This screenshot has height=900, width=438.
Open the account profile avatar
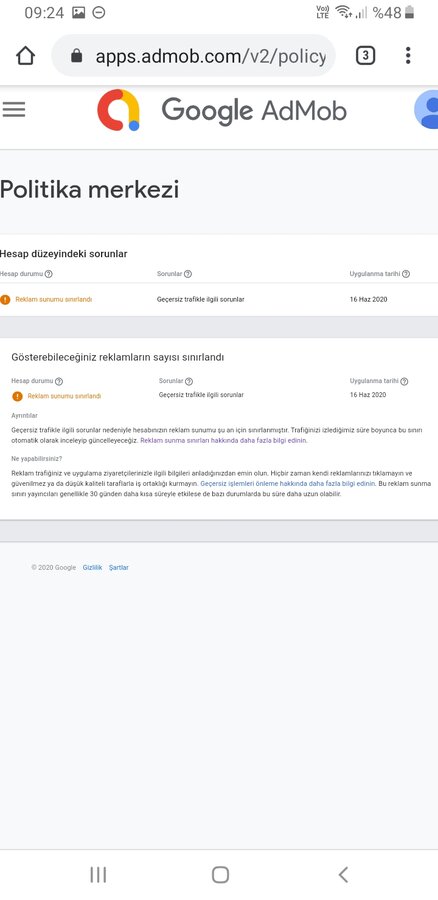tap(427, 109)
